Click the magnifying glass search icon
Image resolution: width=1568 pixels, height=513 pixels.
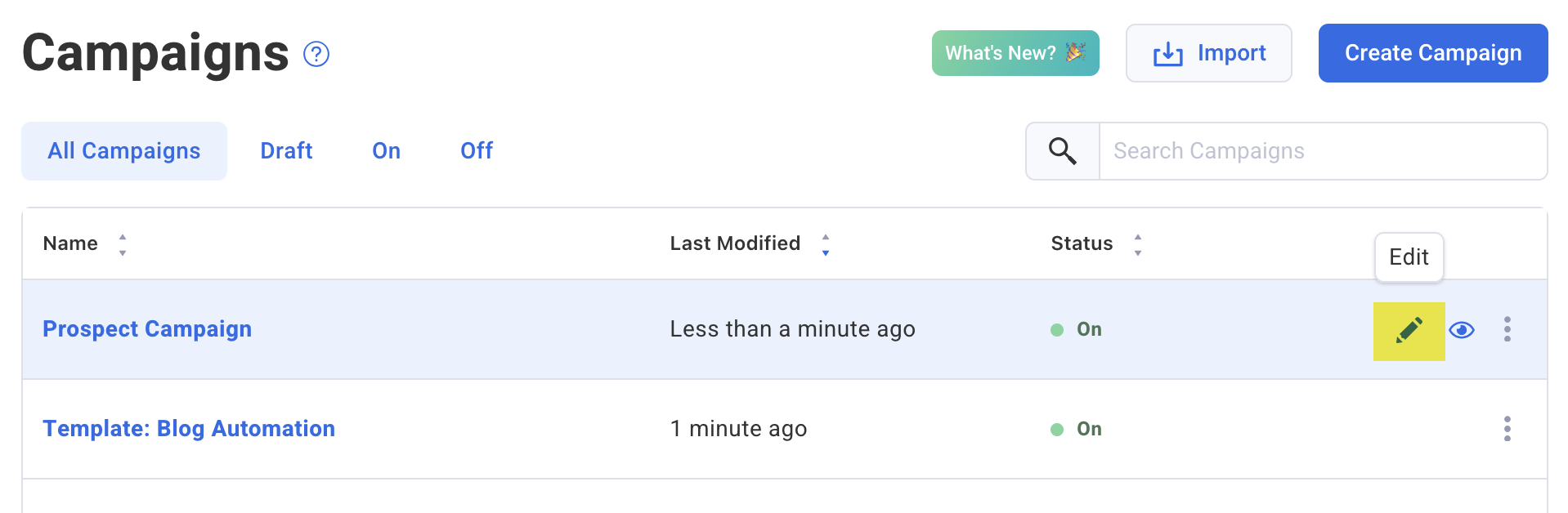pyautogui.click(x=1063, y=151)
